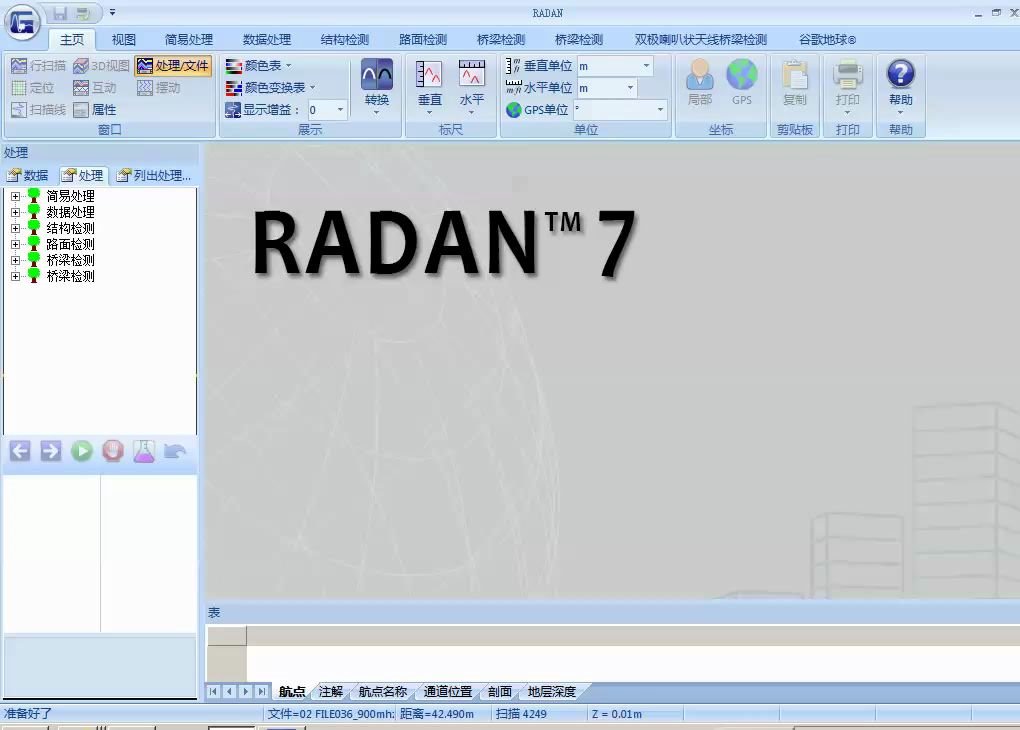Toggle the 处理/文件 display mode

click(172, 66)
